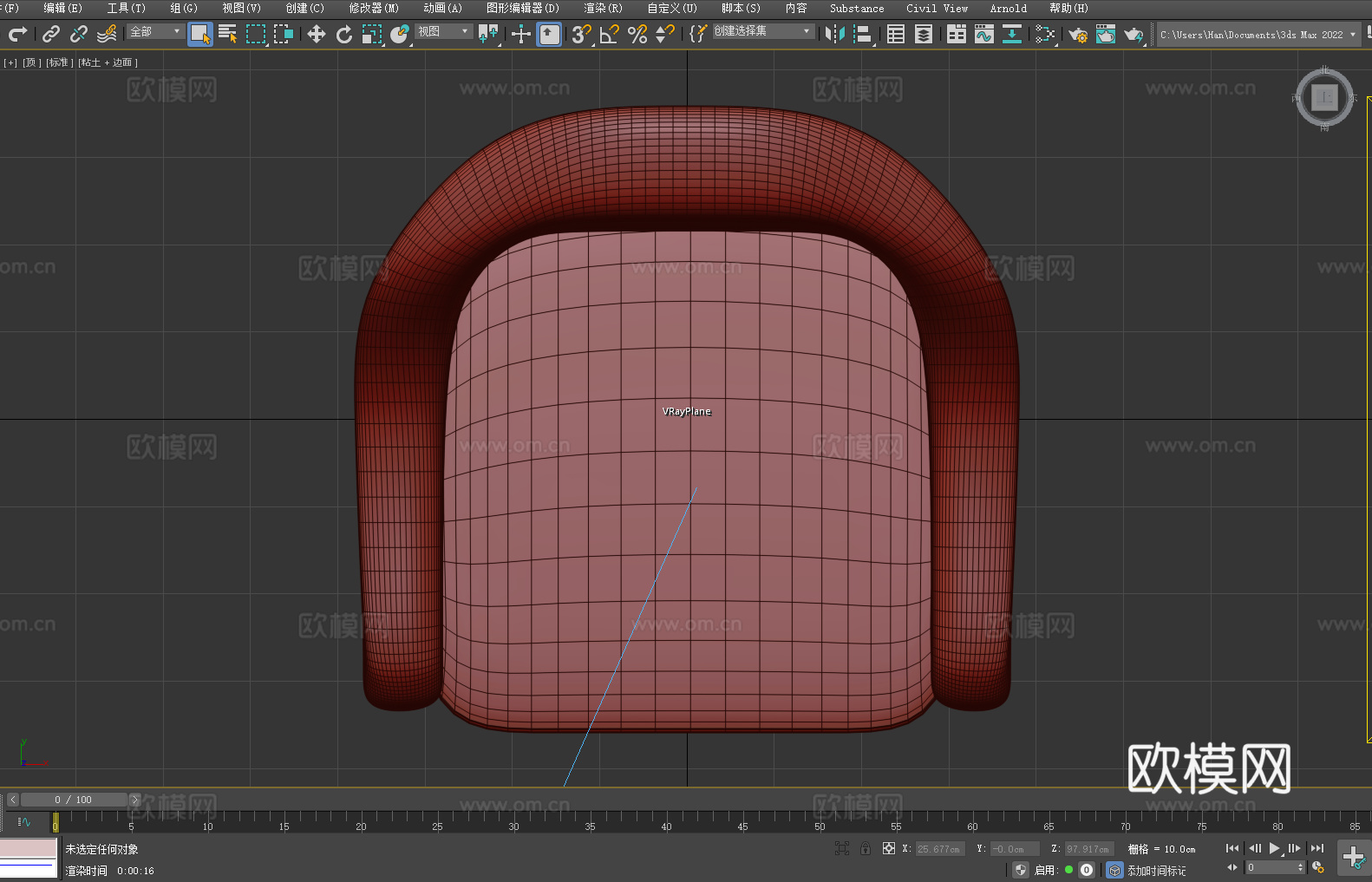1372x882 pixels.
Task: Open the 创建选择集 named selection dropdown
Action: [x=763, y=31]
